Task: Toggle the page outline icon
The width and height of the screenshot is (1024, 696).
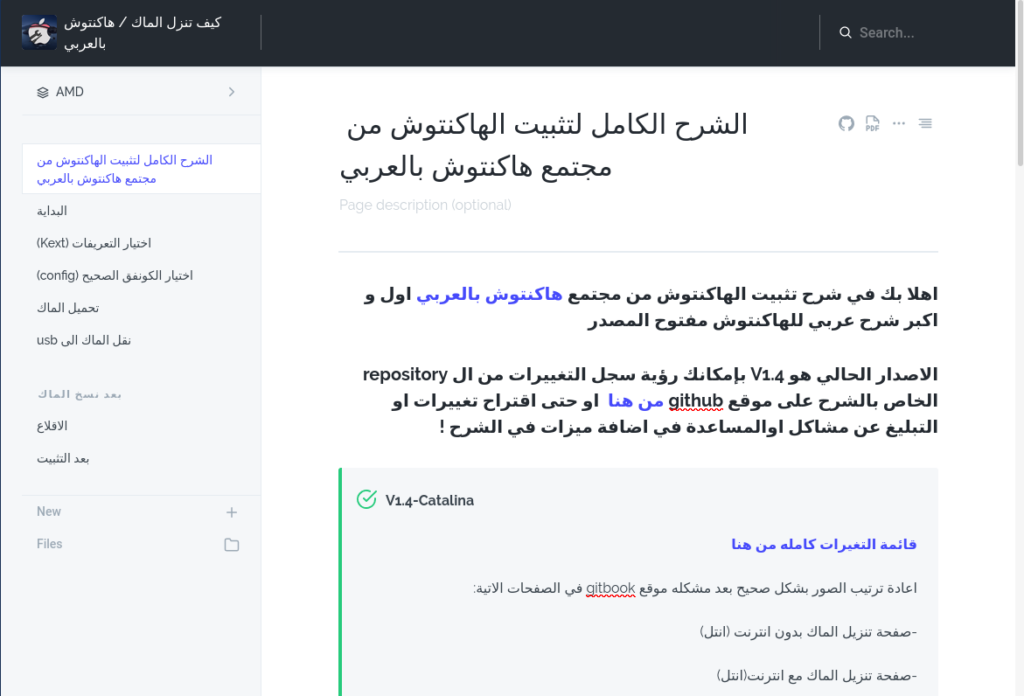Action: pyautogui.click(x=925, y=124)
